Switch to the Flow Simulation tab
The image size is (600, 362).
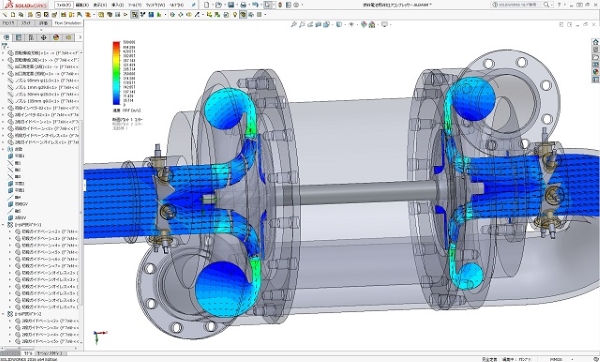[x=68, y=23]
